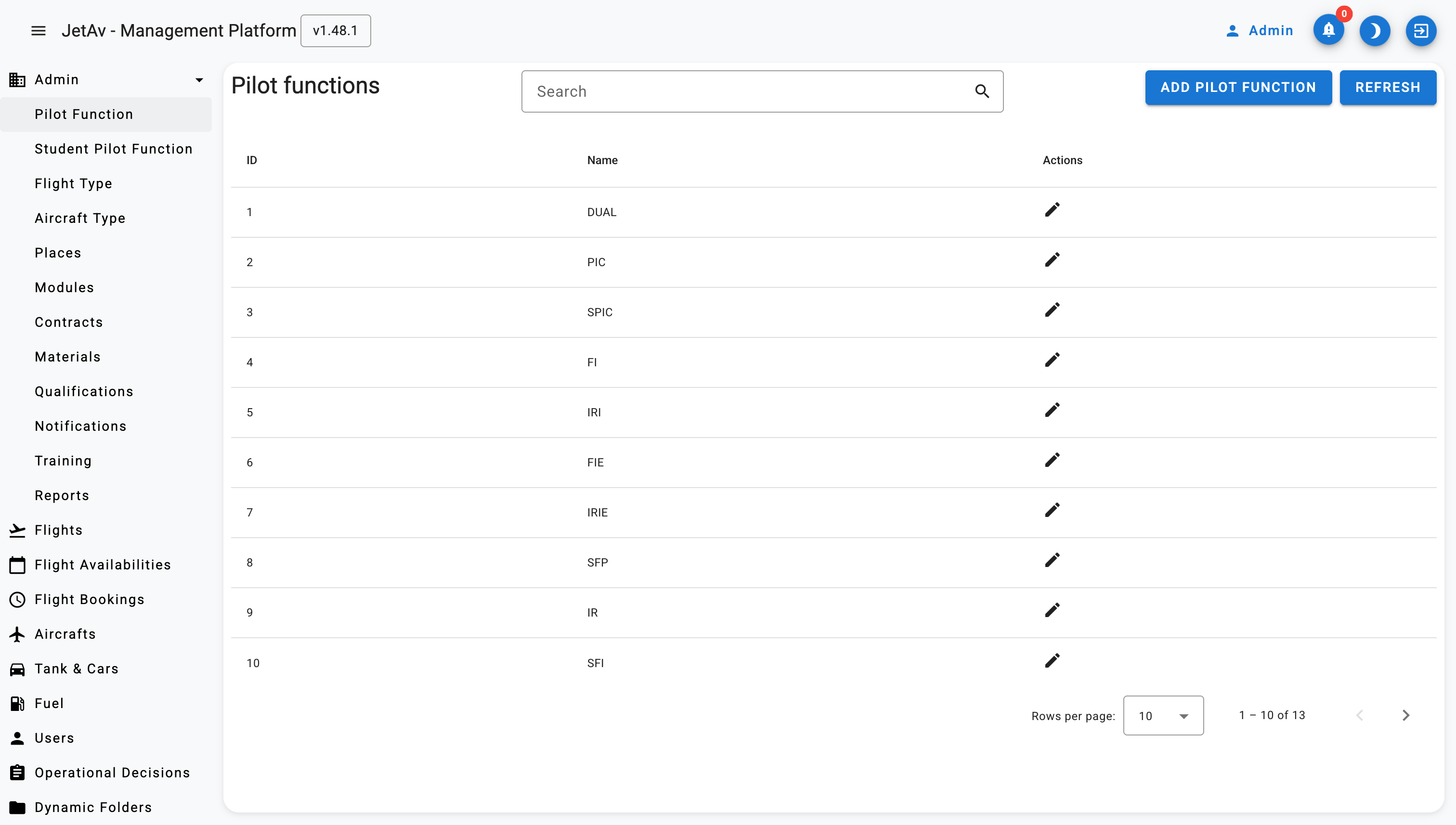Open Flight Bookings from sidebar
This screenshot has height=825, width=1456.
pos(90,599)
